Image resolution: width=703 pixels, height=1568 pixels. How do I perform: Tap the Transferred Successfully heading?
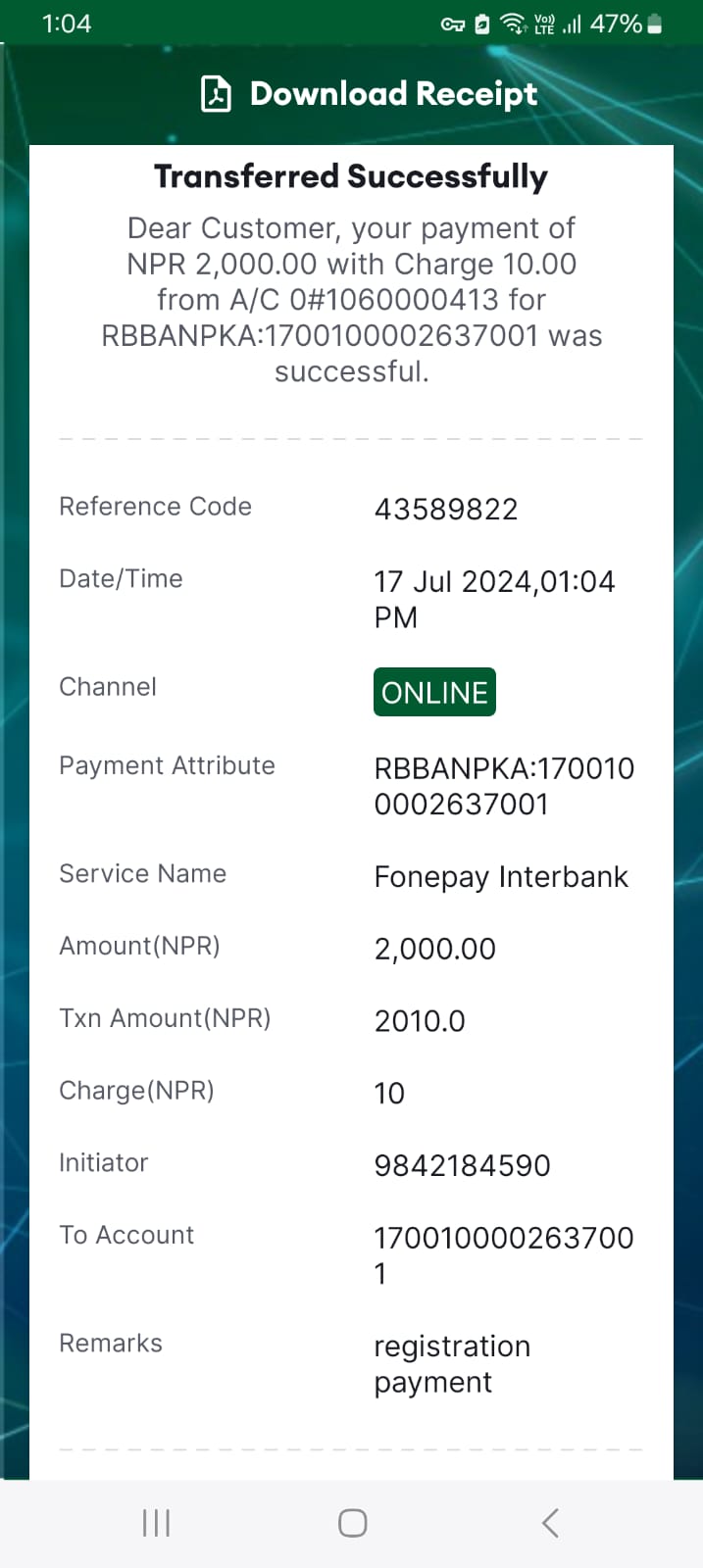351,176
